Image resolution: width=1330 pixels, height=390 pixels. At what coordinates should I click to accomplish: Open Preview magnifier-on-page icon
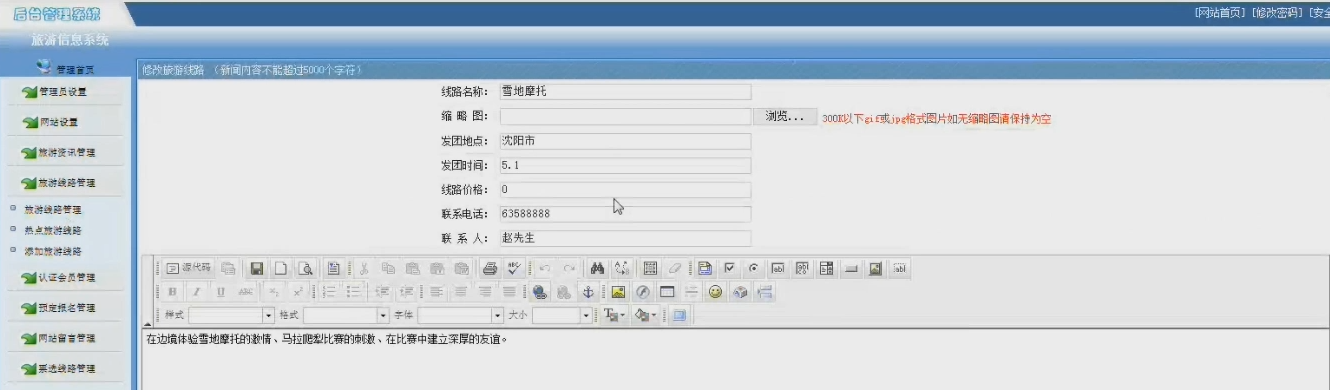click(305, 268)
